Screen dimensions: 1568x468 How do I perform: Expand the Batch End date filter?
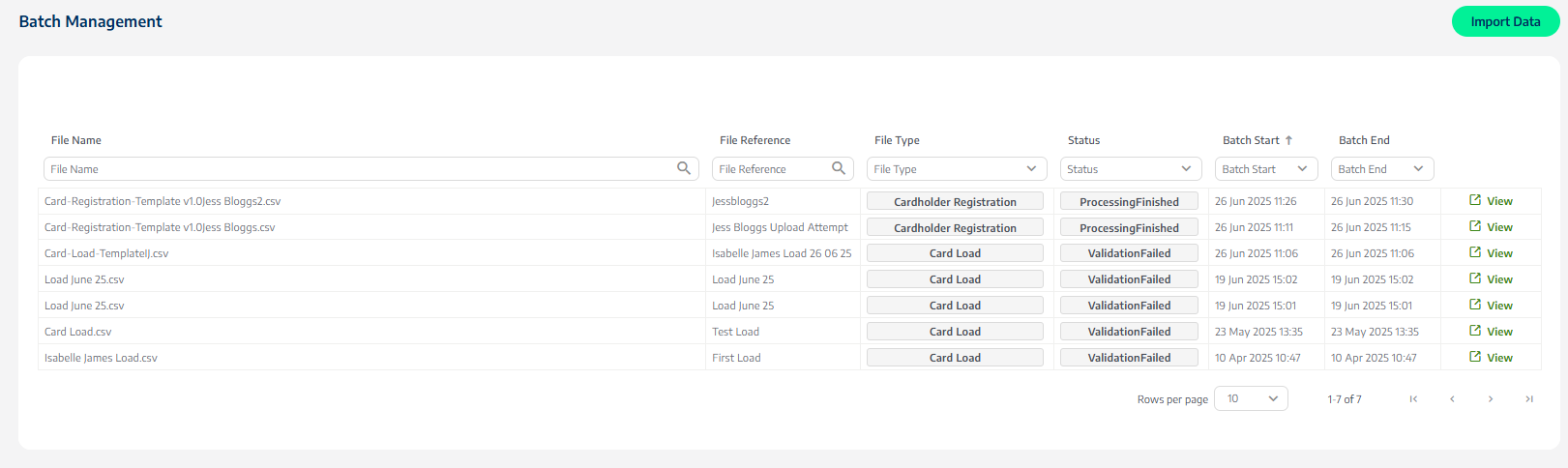click(1382, 168)
